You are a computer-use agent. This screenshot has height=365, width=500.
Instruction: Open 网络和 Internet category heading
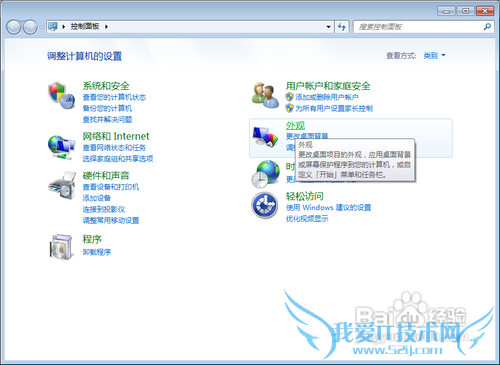click(x=116, y=136)
